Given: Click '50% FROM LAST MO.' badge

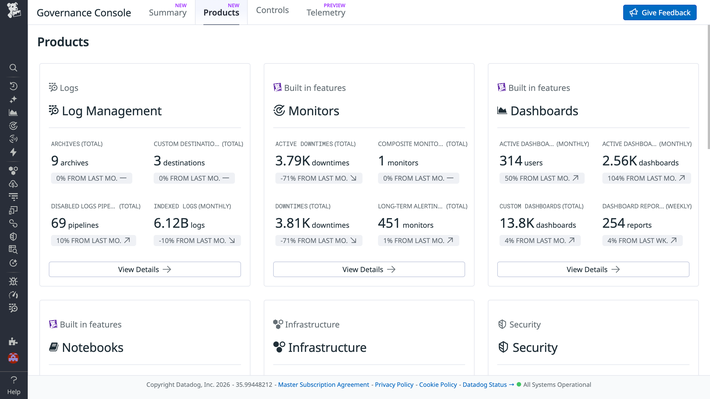Looking at the screenshot, I should click(542, 178).
